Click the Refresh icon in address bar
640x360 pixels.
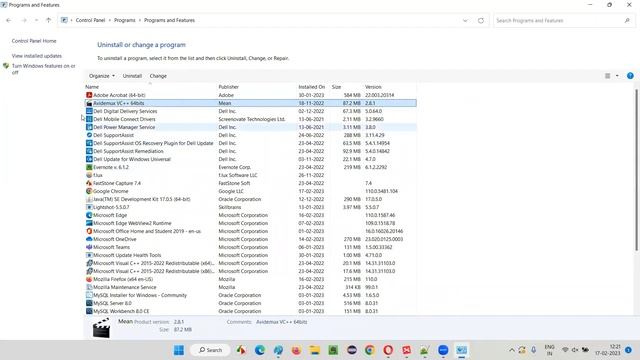(481, 20)
